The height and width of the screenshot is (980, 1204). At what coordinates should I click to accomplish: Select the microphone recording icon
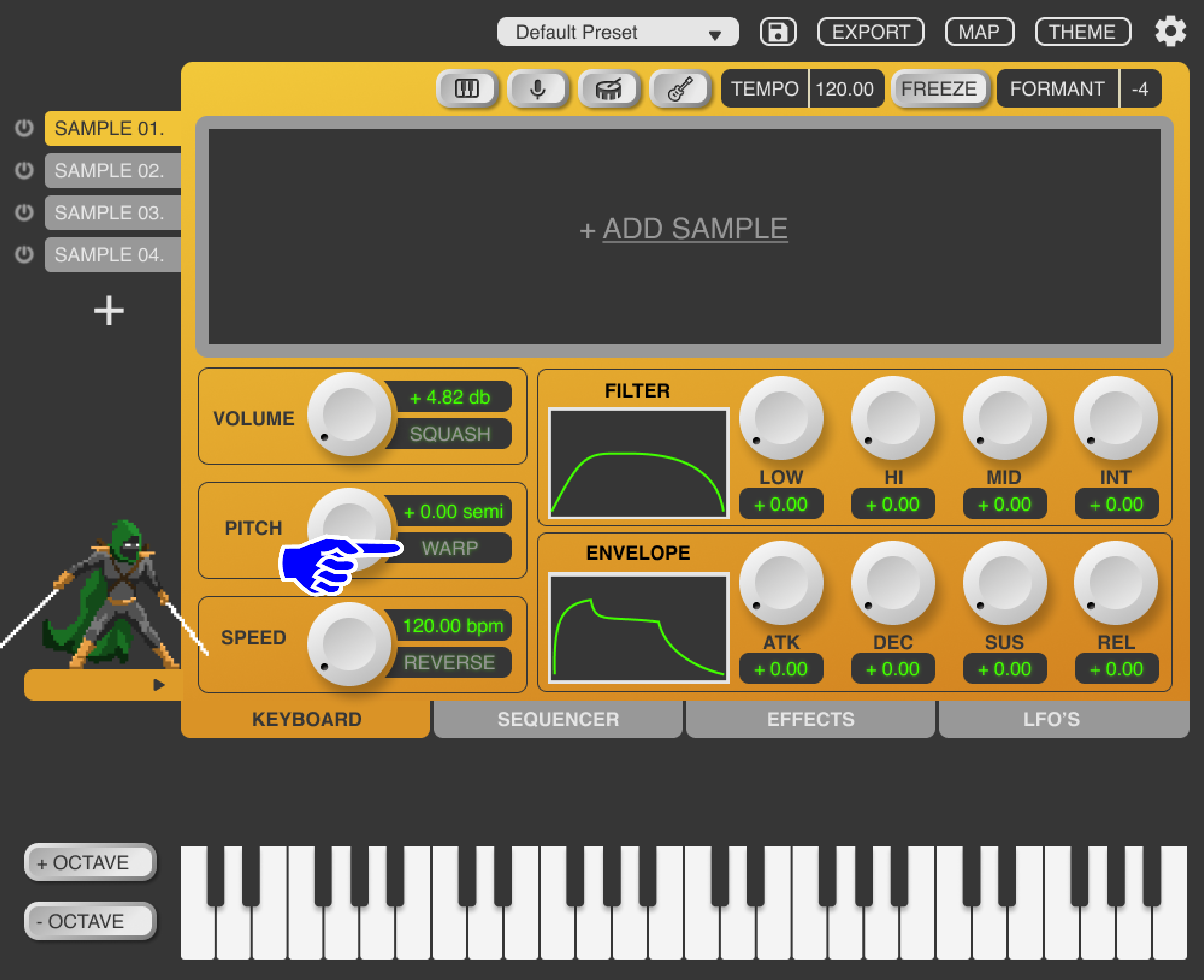point(538,88)
